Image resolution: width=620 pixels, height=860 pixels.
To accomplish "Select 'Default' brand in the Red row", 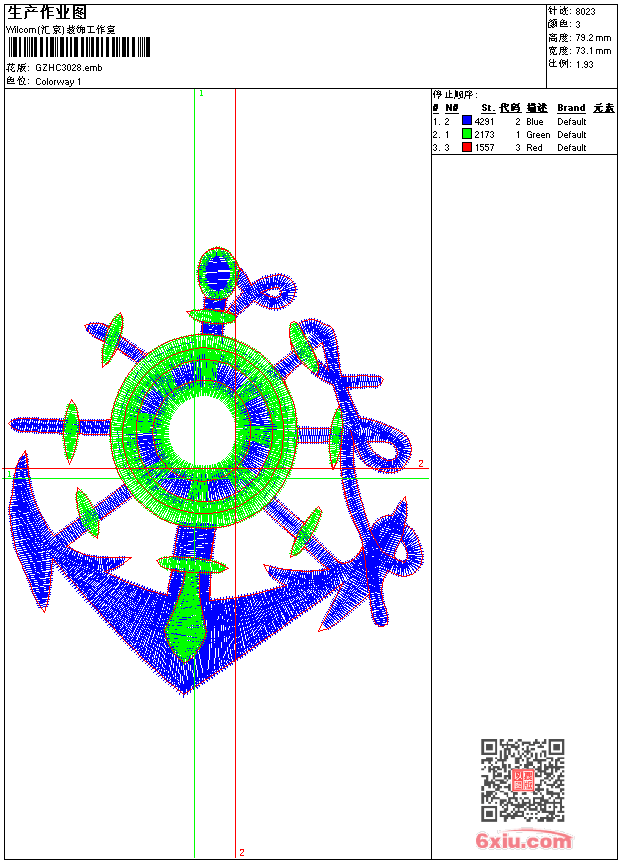I will coord(572,148).
